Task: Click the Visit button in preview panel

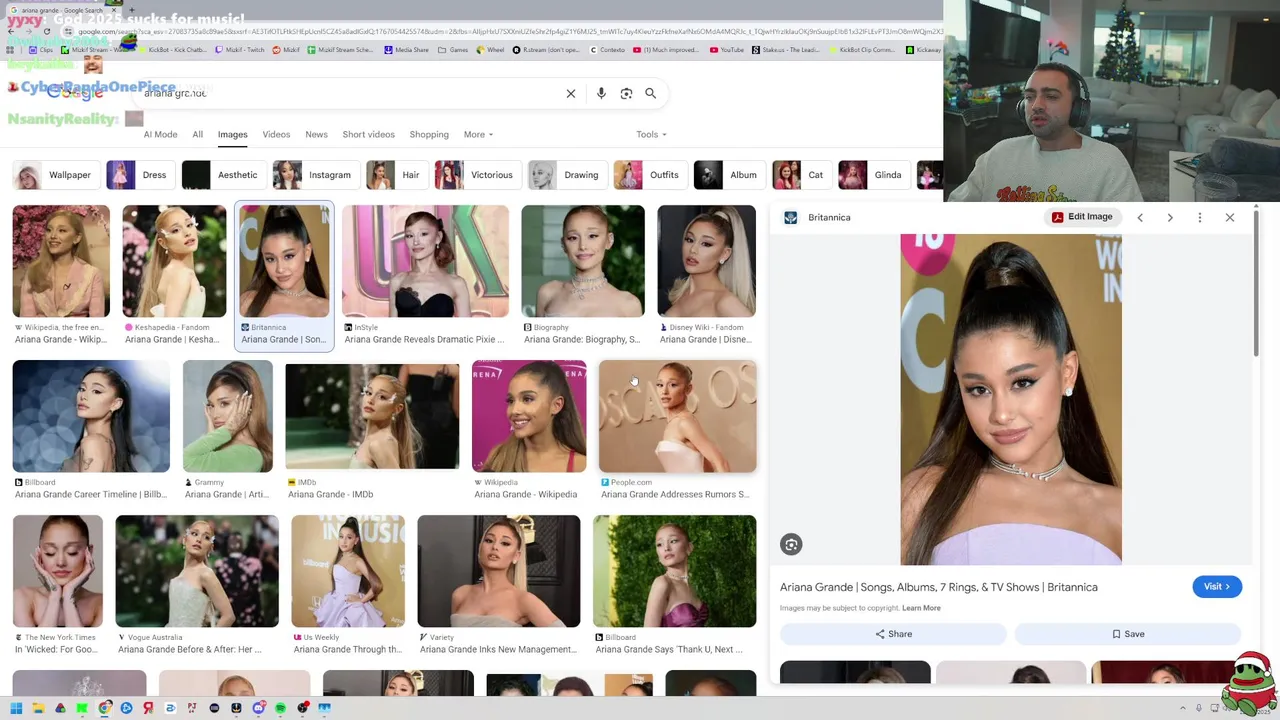Action: tap(1217, 587)
